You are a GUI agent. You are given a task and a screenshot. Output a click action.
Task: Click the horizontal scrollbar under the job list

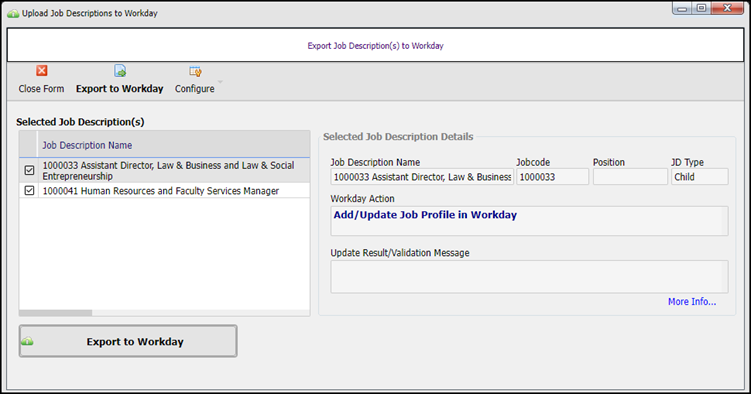pyautogui.click(x=56, y=313)
